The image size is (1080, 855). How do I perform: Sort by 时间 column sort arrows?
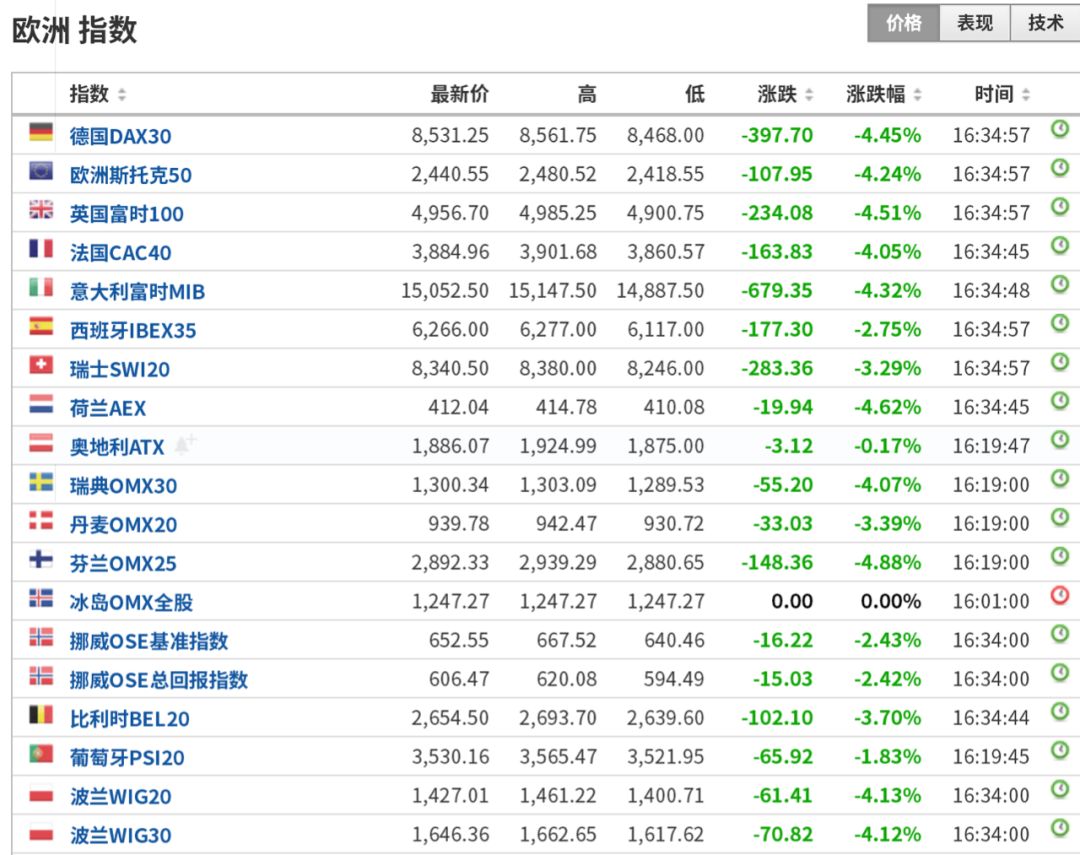pyautogui.click(x=1026, y=96)
